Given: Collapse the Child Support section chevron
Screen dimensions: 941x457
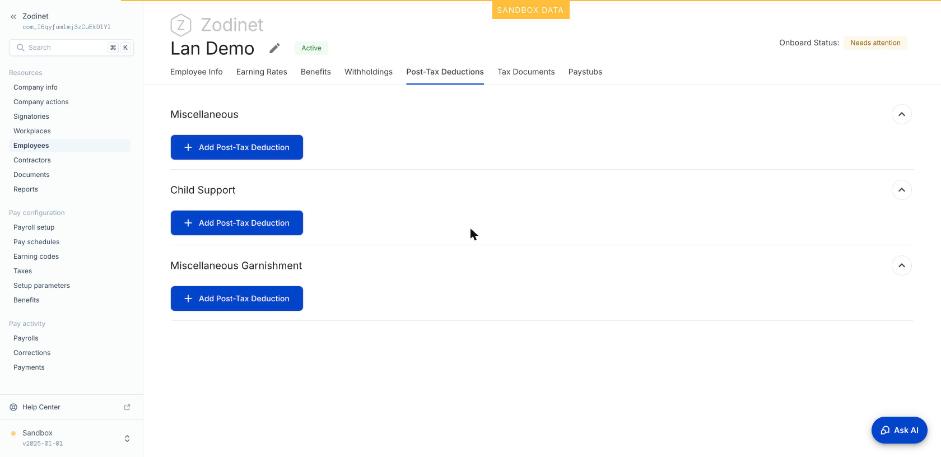Looking at the screenshot, I should [x=901, y=190].
